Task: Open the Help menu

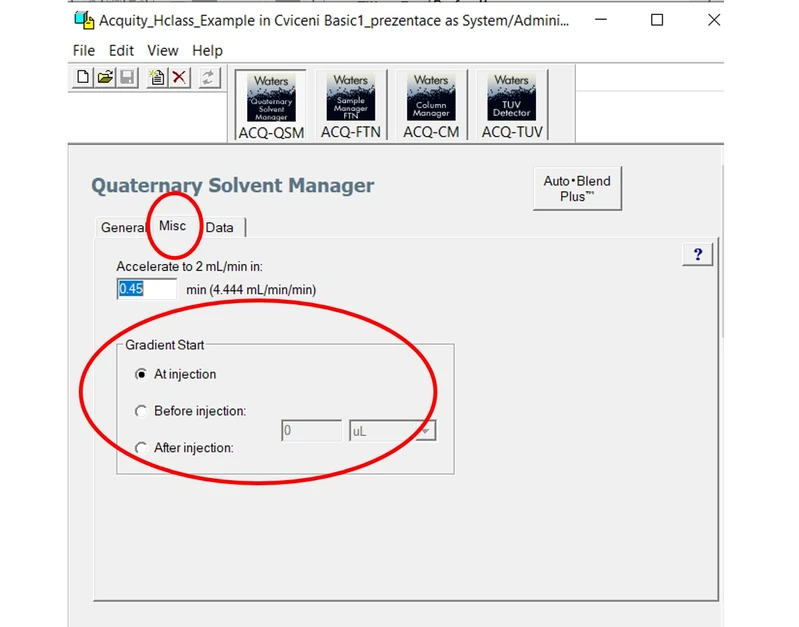Action: pos(207,50)
